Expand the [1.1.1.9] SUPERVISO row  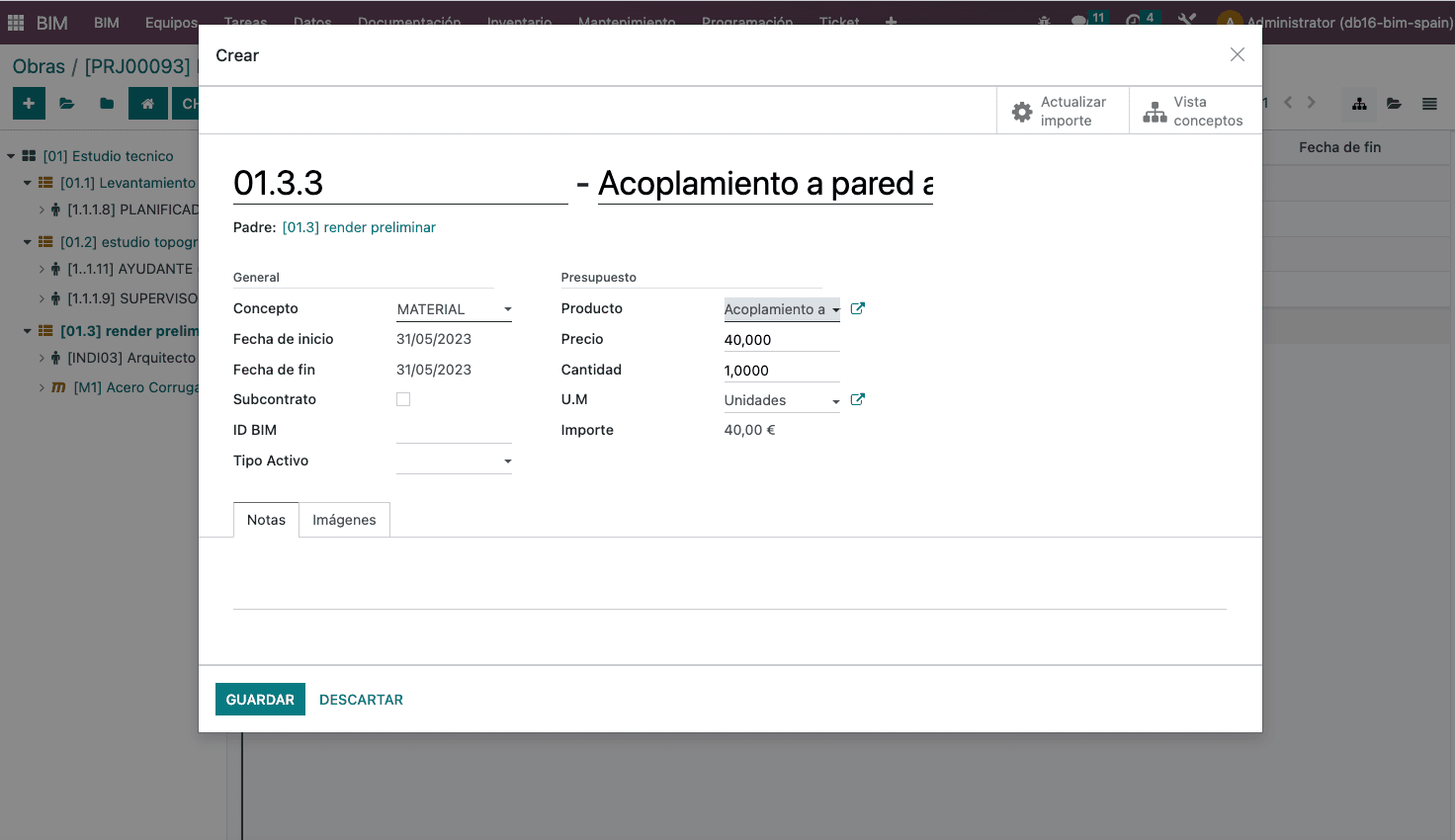point(42,298)
